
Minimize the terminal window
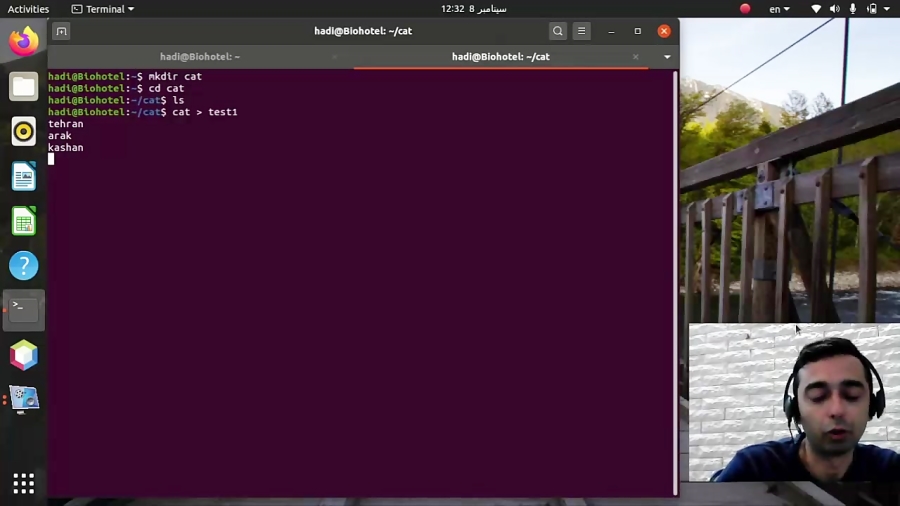(611, 31)
